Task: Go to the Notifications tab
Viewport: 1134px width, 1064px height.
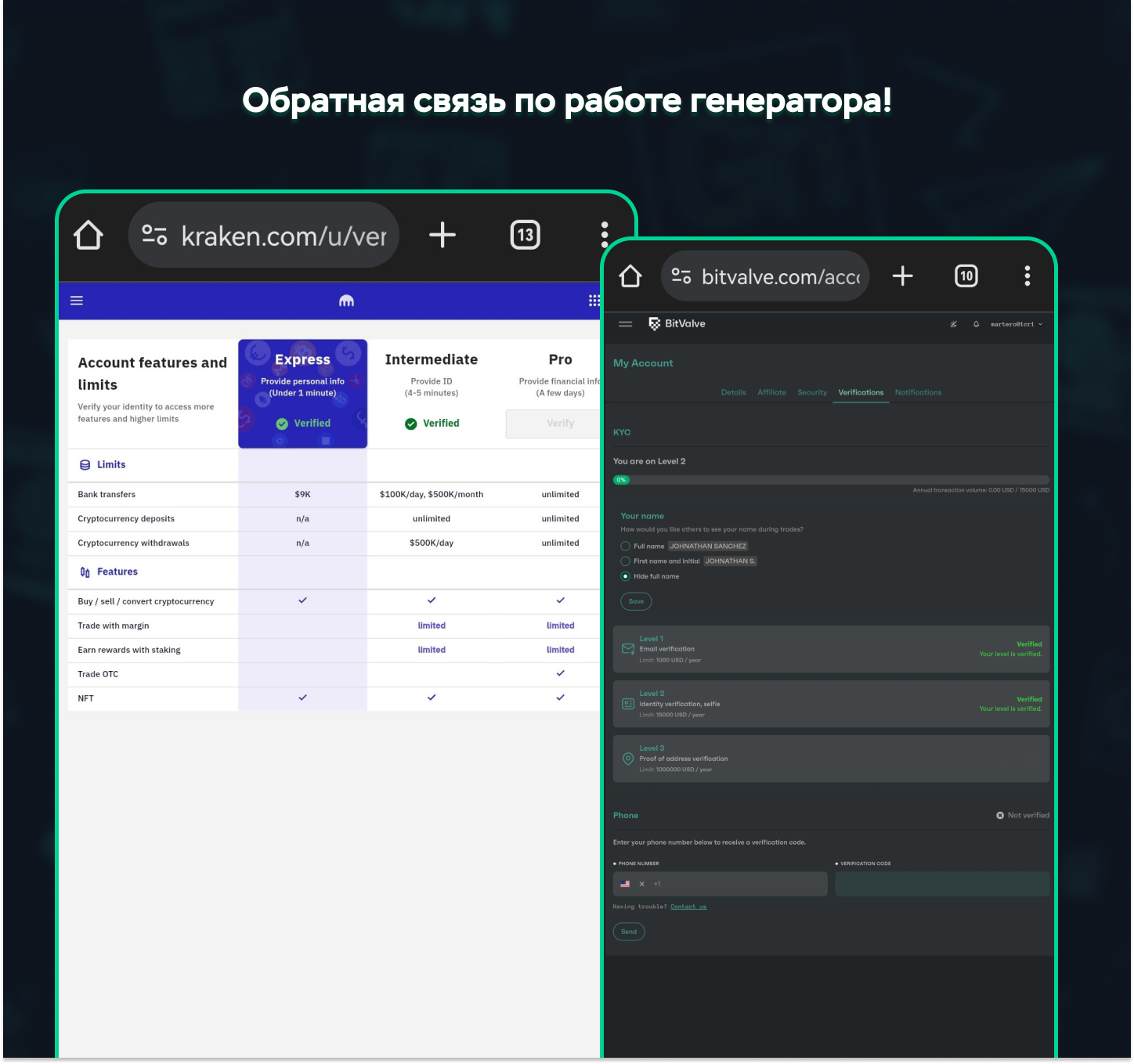Action: click(918, 392)
